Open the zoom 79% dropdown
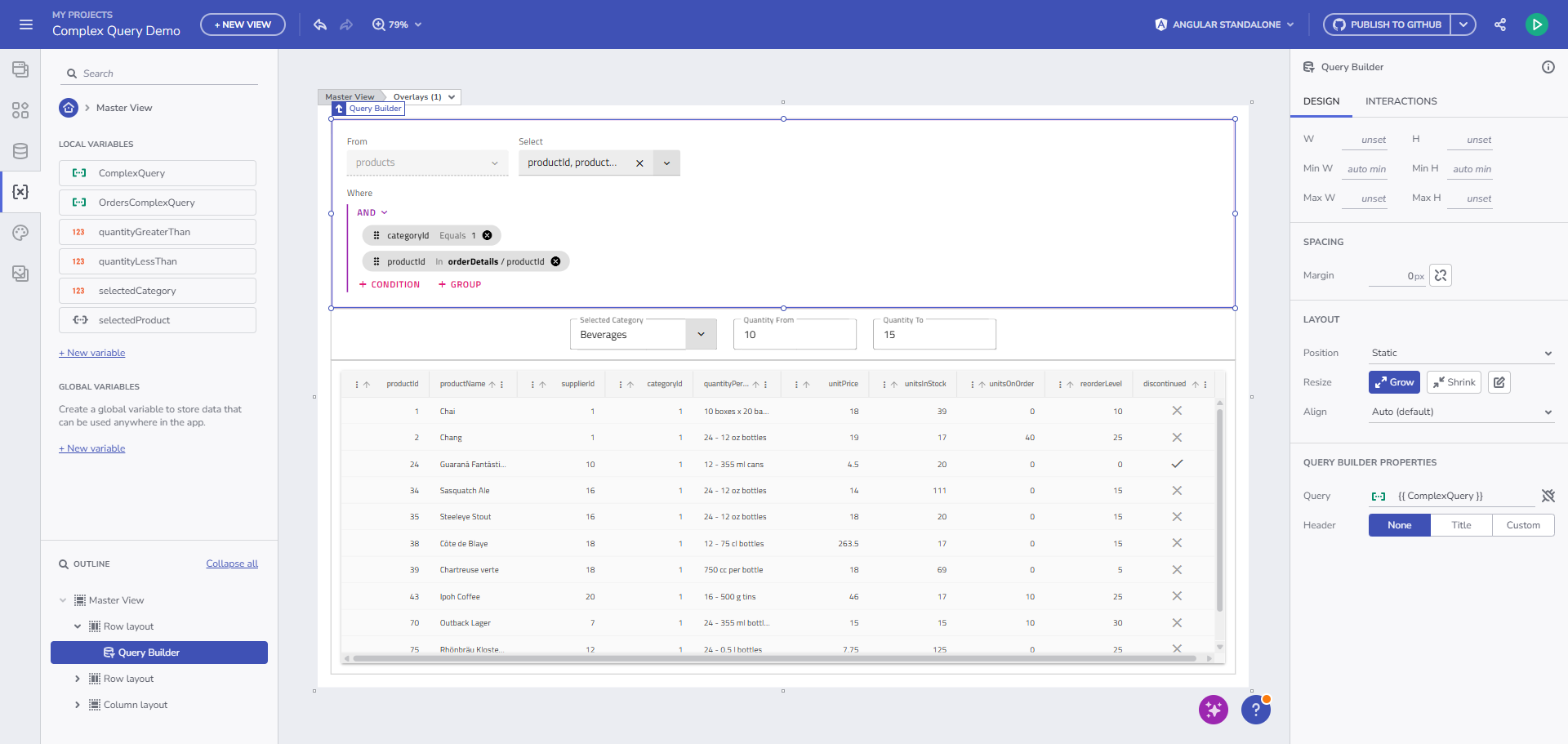The height and width of the screenshot is (744, 1568). coord(398,25)
